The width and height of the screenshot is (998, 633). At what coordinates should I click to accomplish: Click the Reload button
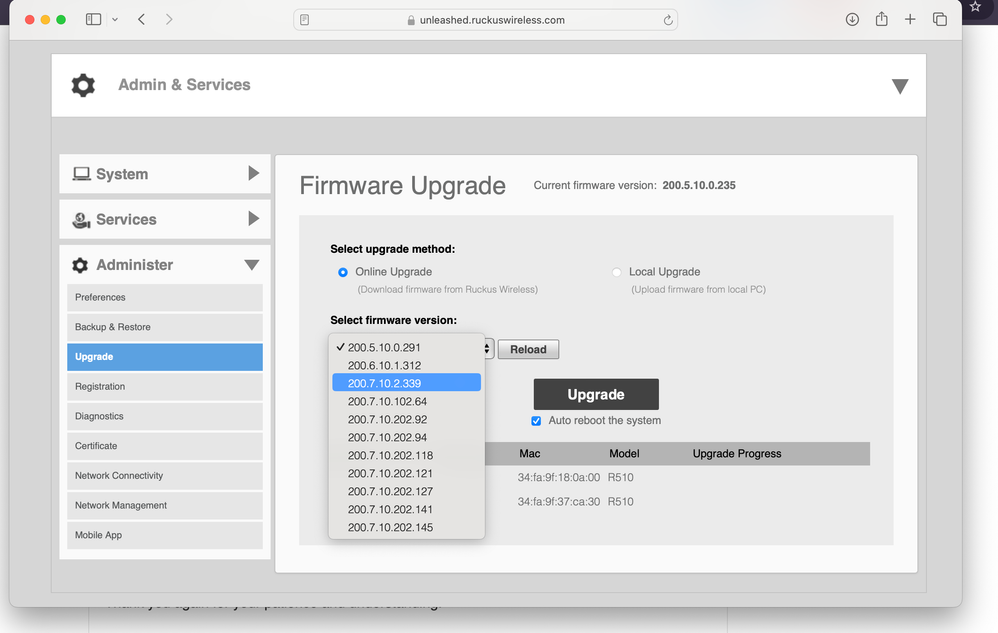click(528, 349)
